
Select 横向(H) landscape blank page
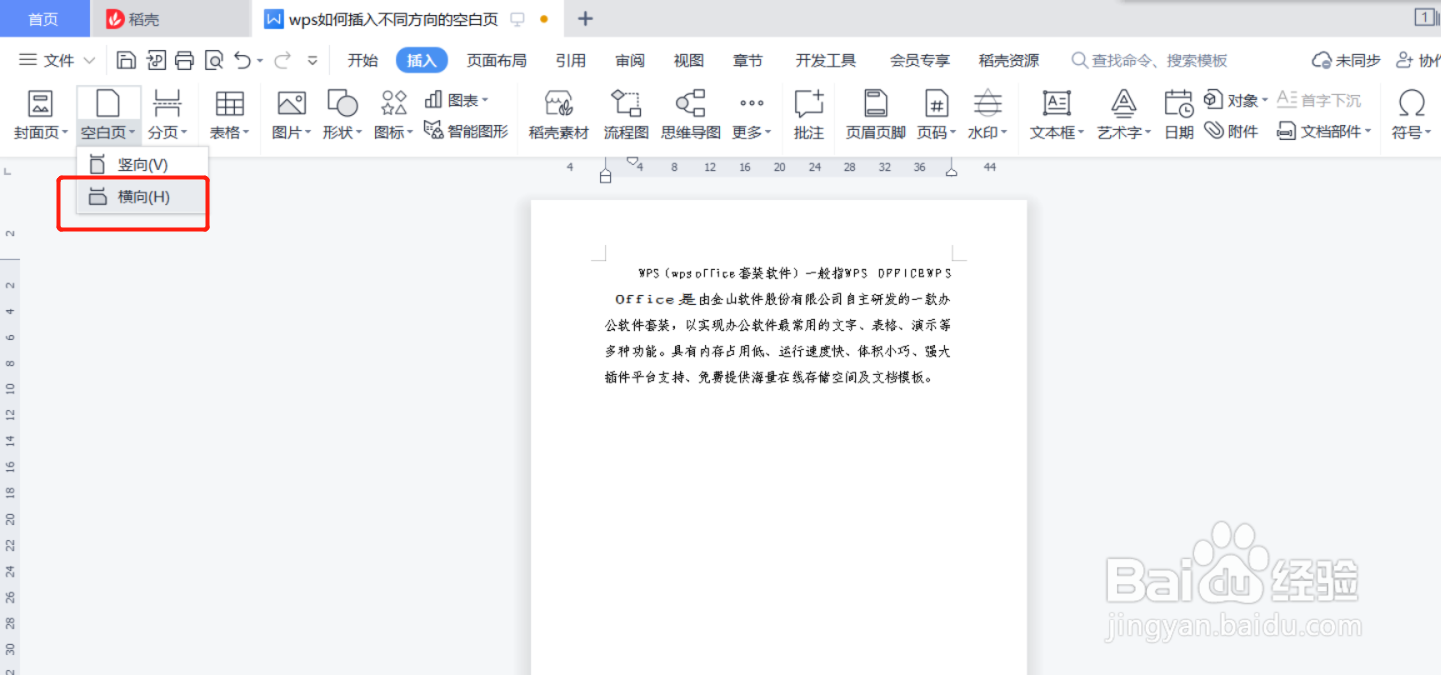[142, 197]
